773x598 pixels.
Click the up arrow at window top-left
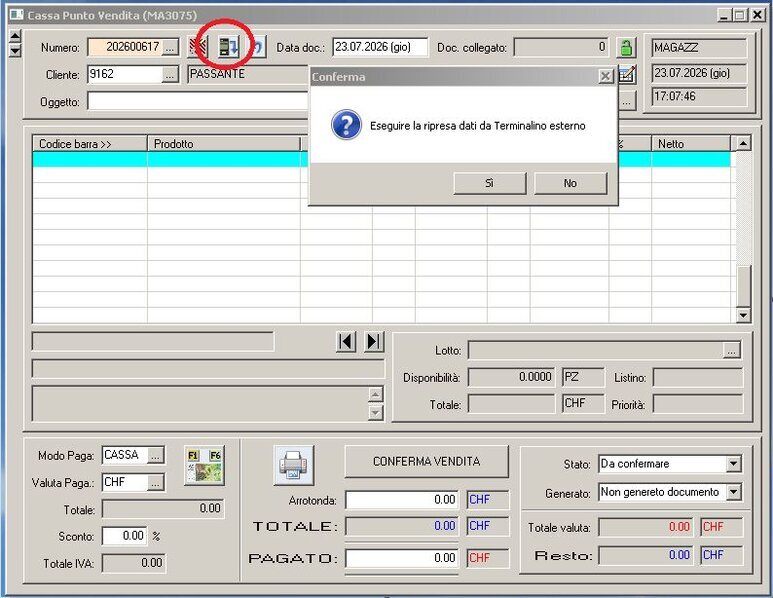tap(15, 36)
